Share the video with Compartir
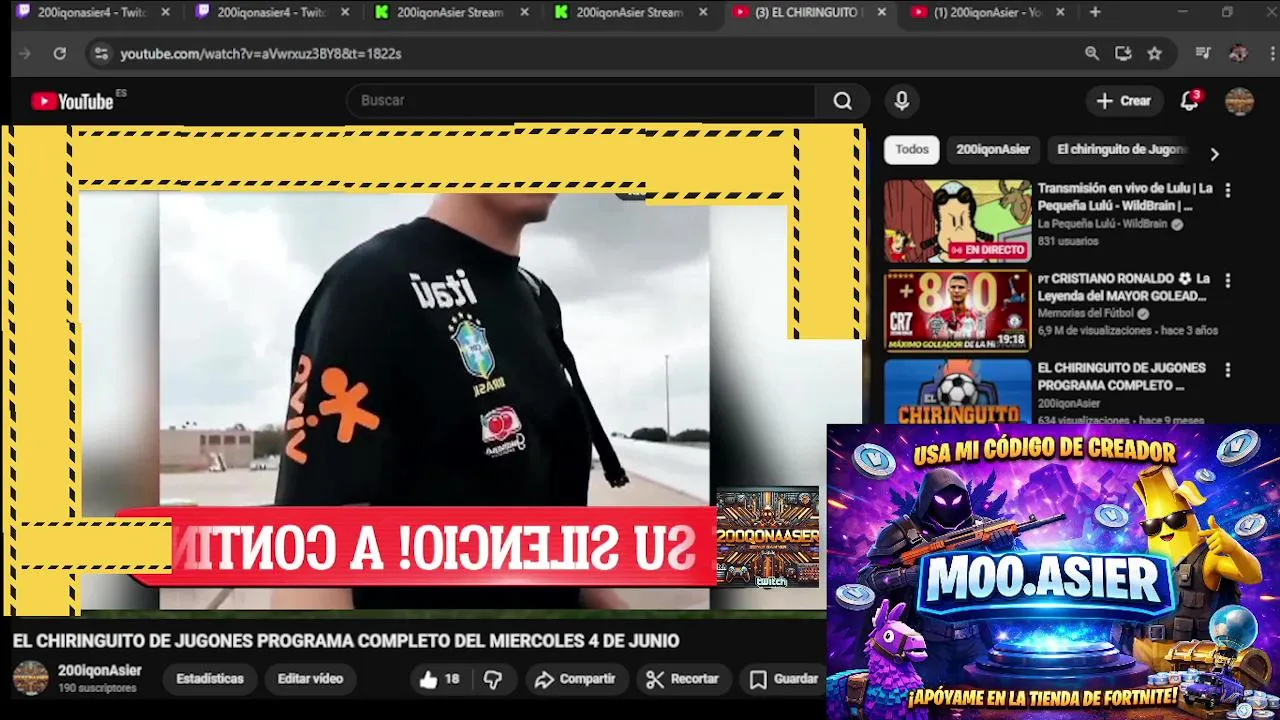This screenshot has width=1280, height=720. [x=575, y=679]
